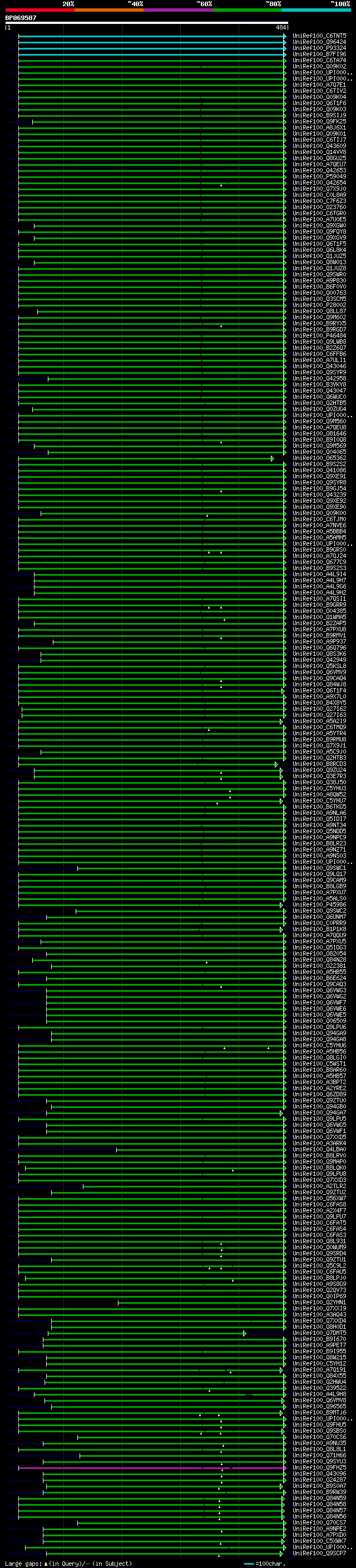Select the query name BP069587
The width and height of the screenshot is (356, 1568).
[21, 18]
